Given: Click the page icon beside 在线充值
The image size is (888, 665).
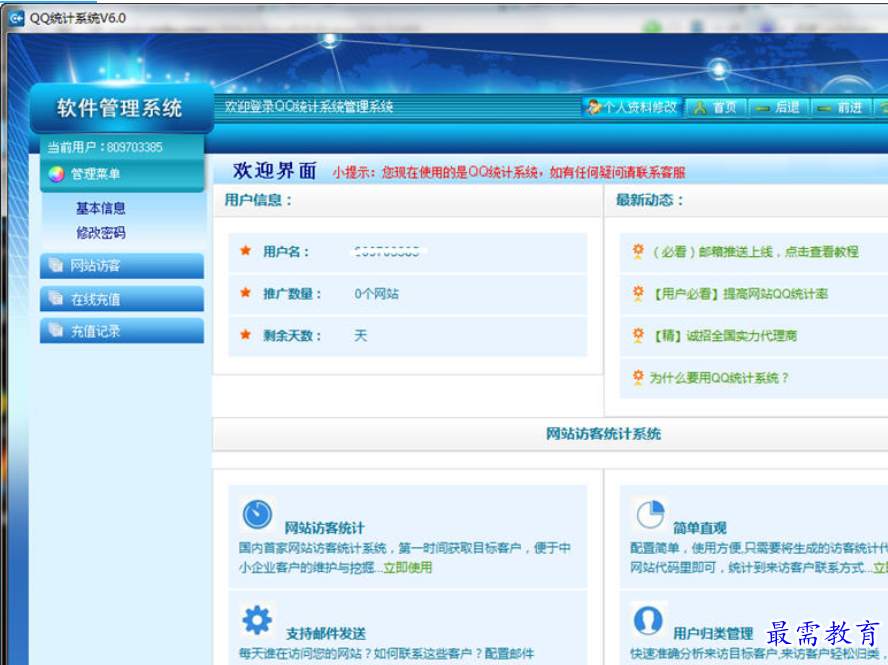Looking at the screenshot, I should (x=56, y=299).
